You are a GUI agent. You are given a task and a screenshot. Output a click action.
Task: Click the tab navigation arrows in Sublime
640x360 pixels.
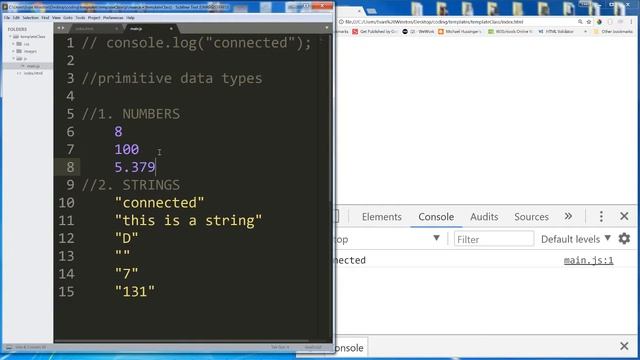tap(61, 28)
